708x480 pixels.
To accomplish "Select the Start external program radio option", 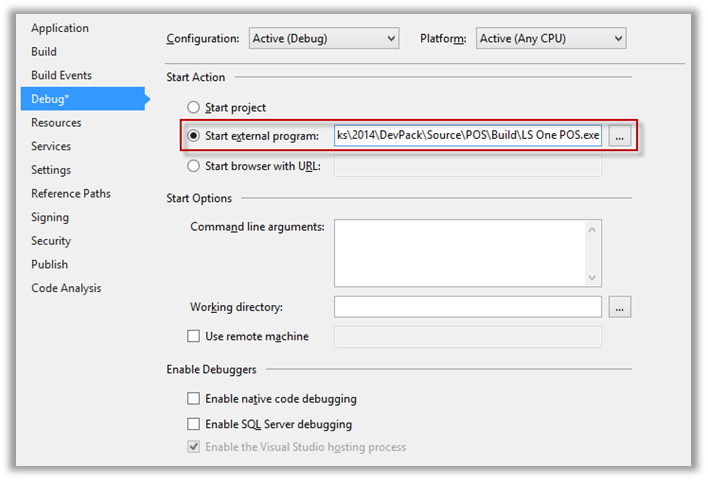I will 193,135.
